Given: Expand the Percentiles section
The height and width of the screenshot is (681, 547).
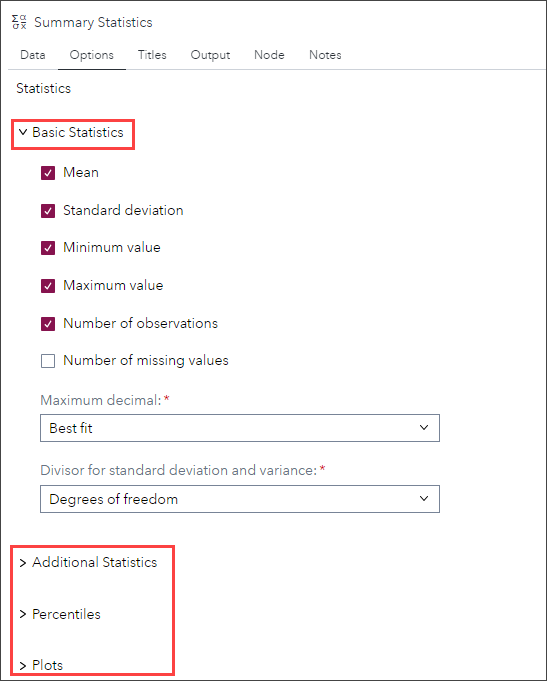Looking at the screenshot, I should (x=60, y=614).
